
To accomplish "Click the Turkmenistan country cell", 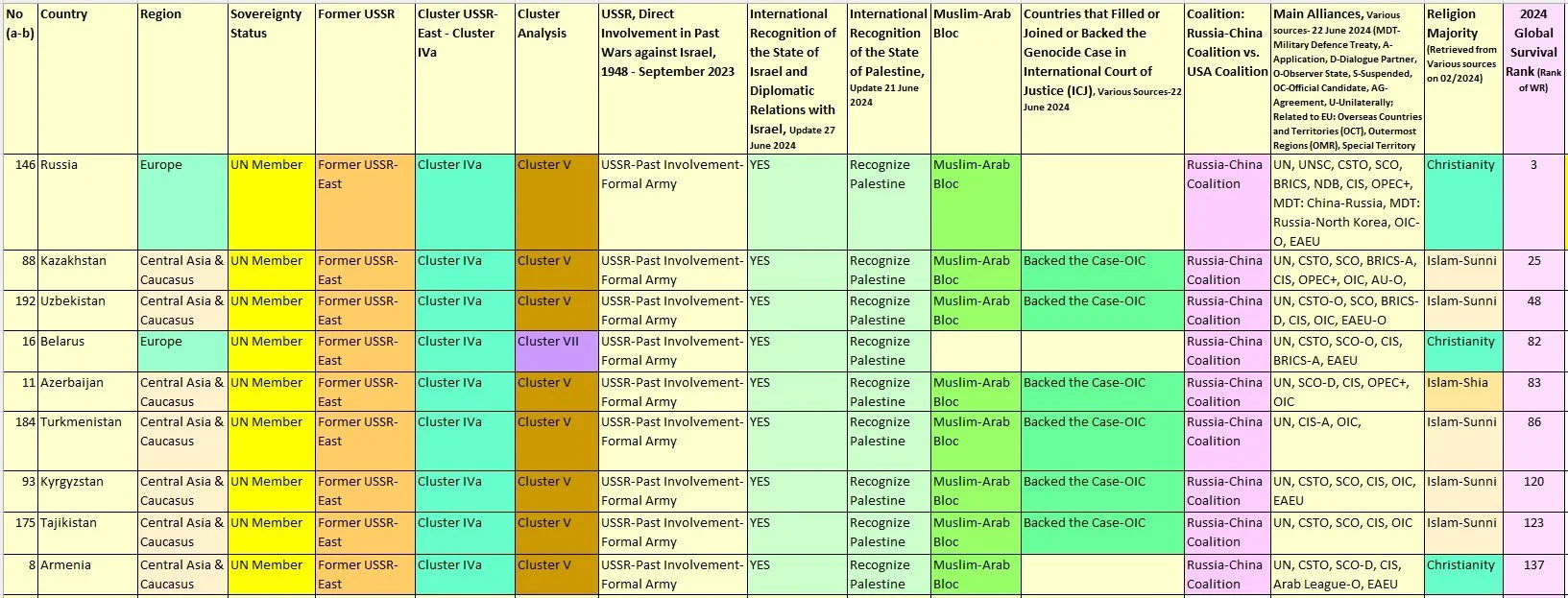I will click(87, 441).
